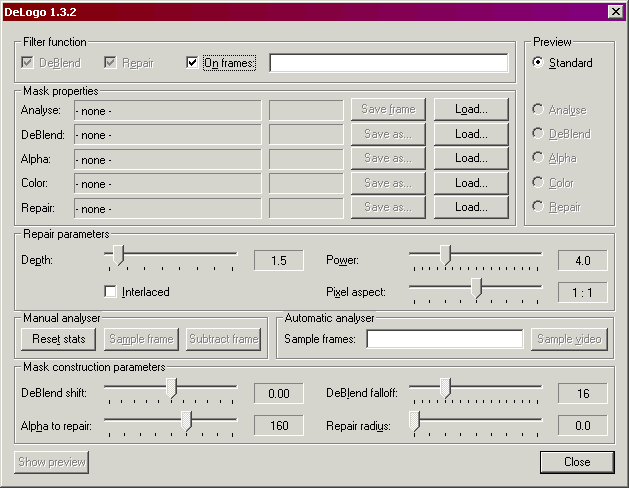Screen dimensions: 629x488
Task: Click Save as in Alpha row
Action: 388,158
